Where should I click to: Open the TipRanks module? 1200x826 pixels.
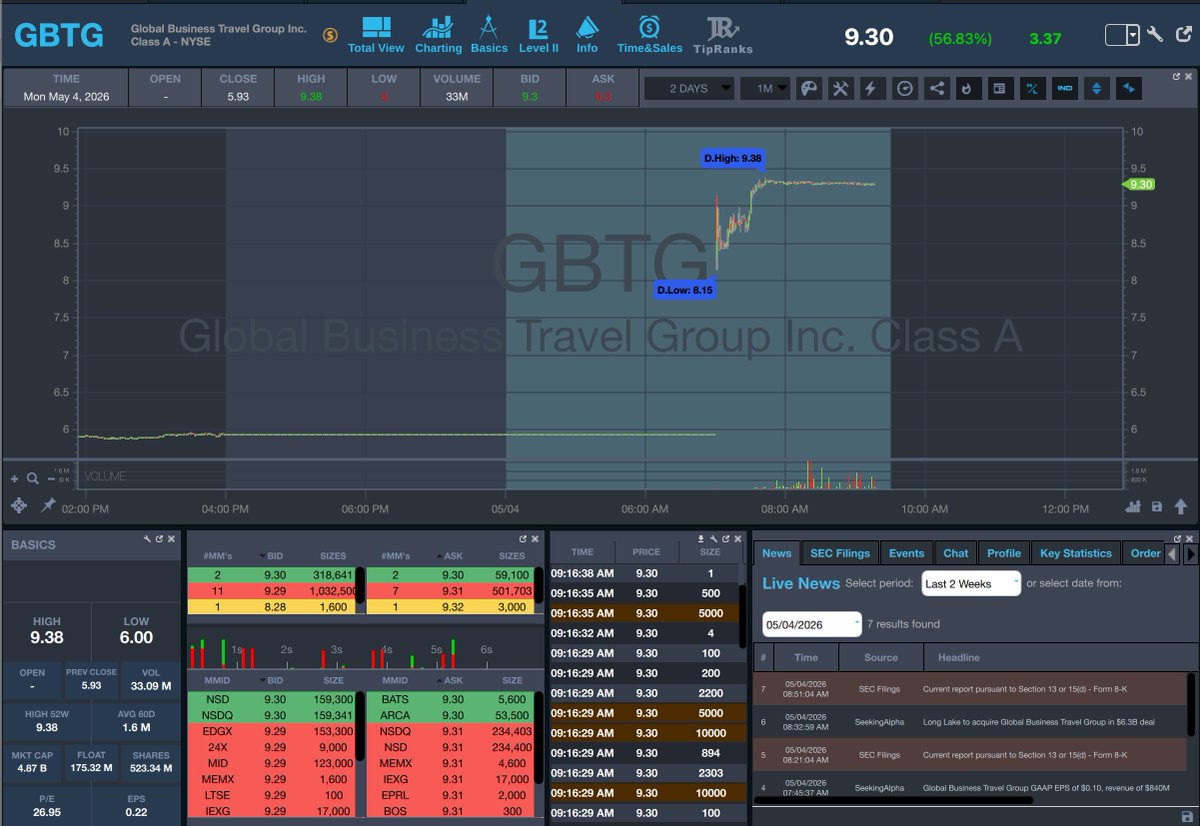722,34
